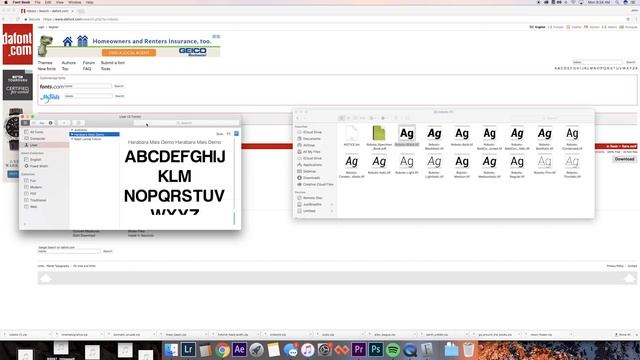The image size is (640, 360).
Task: Click Submit a font link
Action: [x=113, y=63]
